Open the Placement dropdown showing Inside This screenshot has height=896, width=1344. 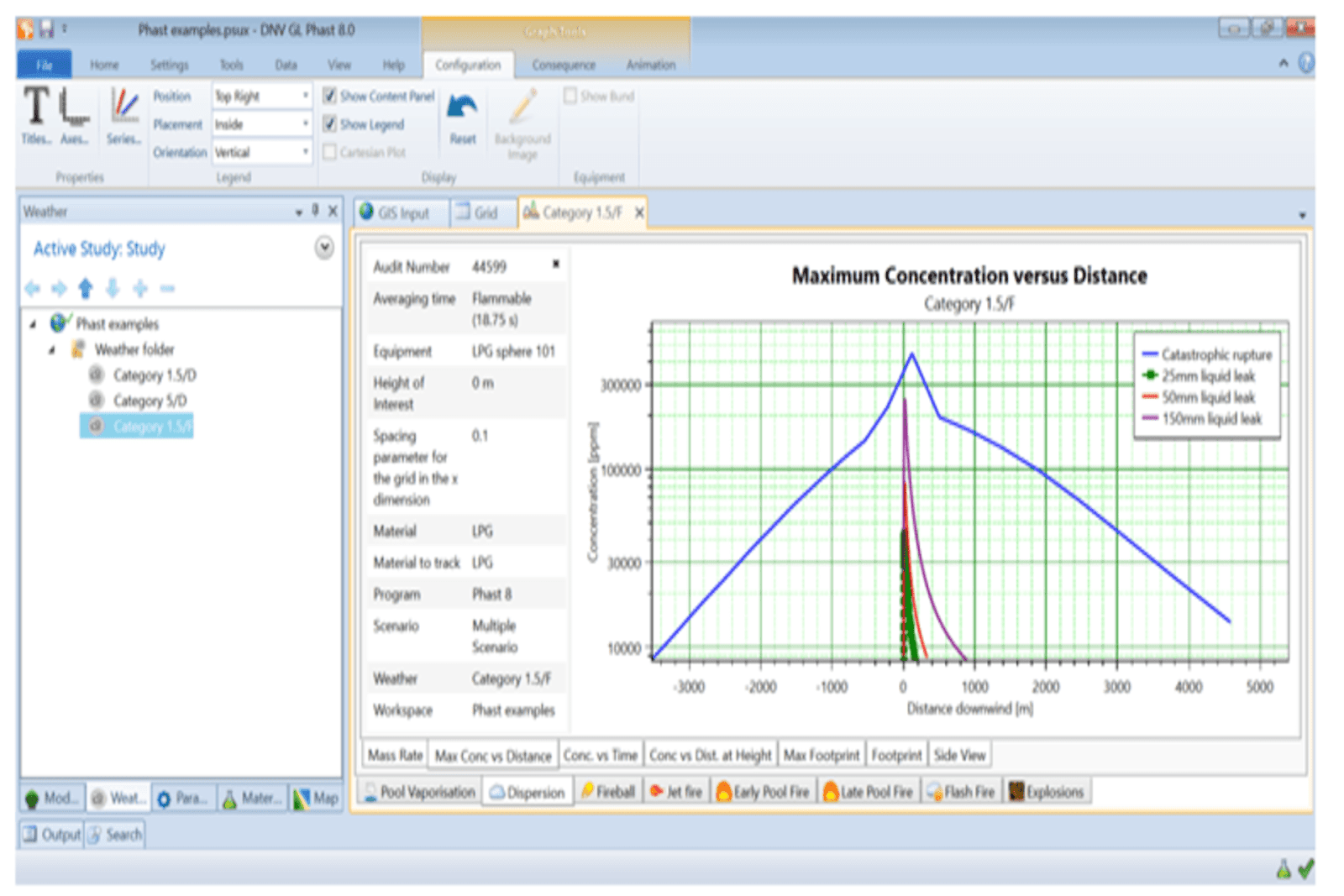(x=262, y=124)
